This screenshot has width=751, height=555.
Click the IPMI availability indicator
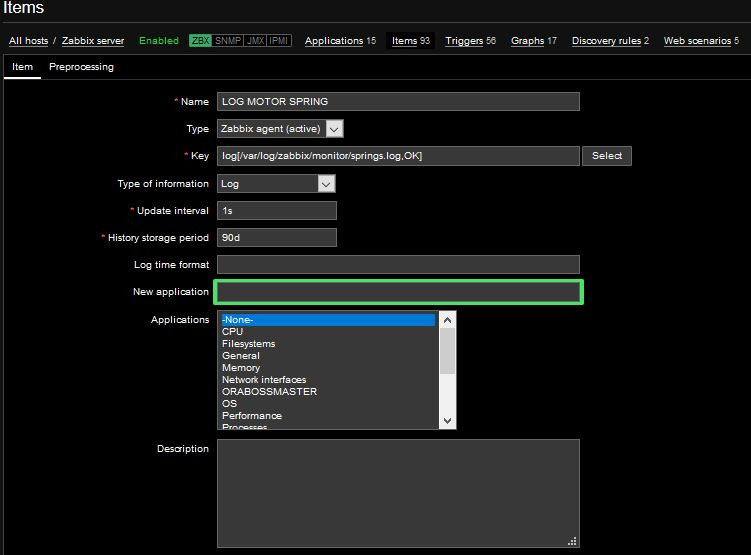[x=279, y=41]
